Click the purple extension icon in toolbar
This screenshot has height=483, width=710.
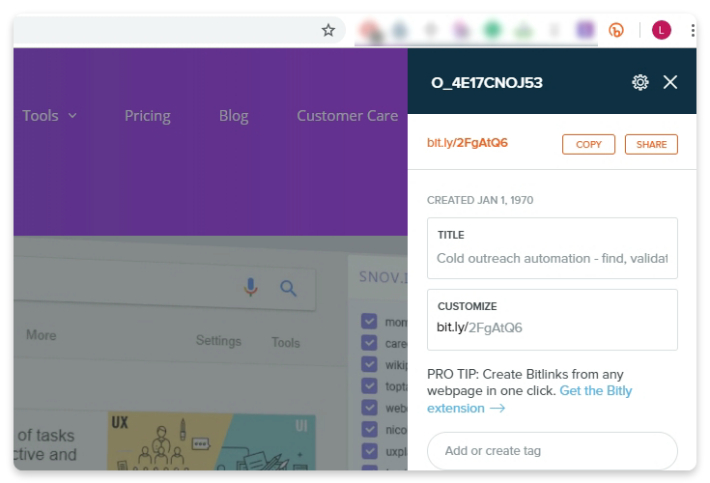pos(585,30)
